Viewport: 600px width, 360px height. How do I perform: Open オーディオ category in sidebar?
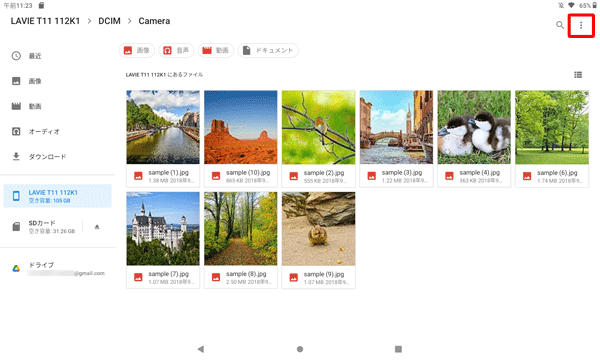point(58,132)
